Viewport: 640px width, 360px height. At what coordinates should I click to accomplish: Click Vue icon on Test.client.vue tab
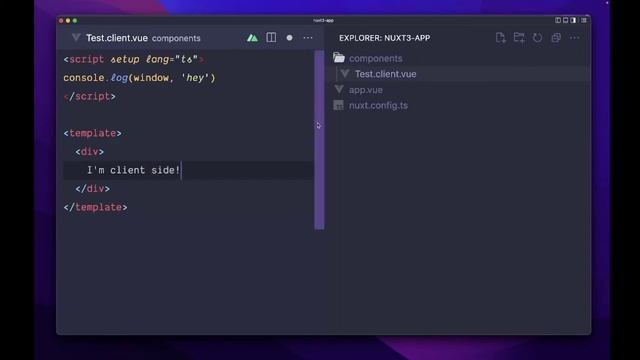point(76,38)
